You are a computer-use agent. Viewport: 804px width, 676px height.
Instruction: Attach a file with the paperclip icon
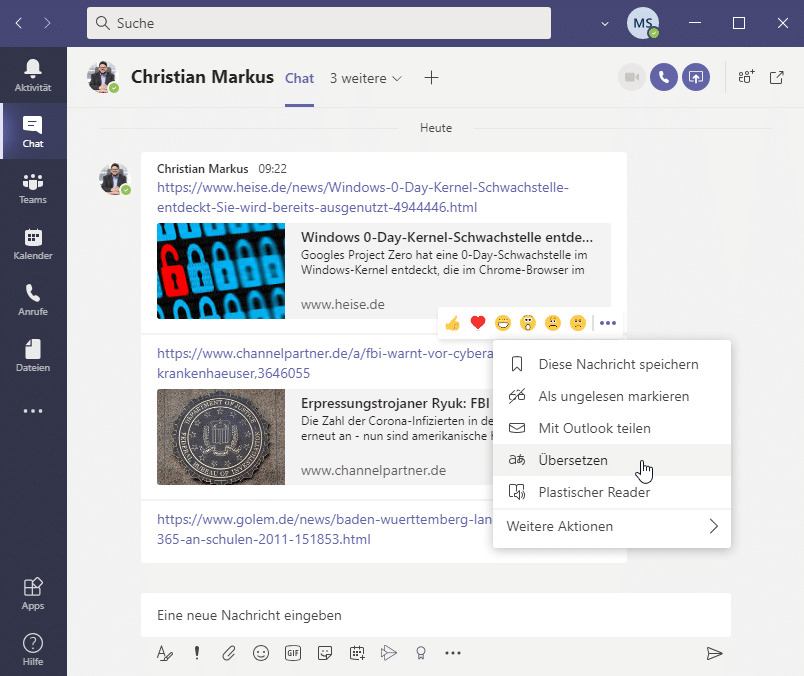228,653
